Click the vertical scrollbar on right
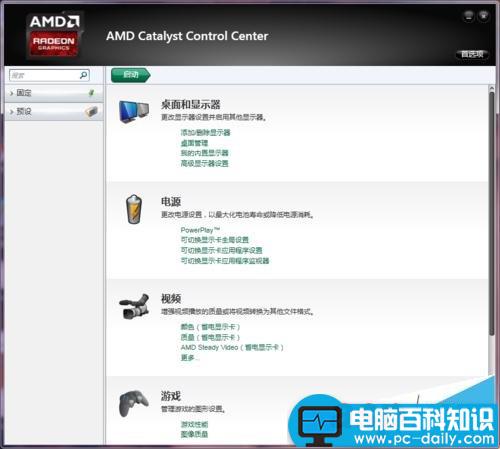The image size is (500, 449). [x=492, y=213]
